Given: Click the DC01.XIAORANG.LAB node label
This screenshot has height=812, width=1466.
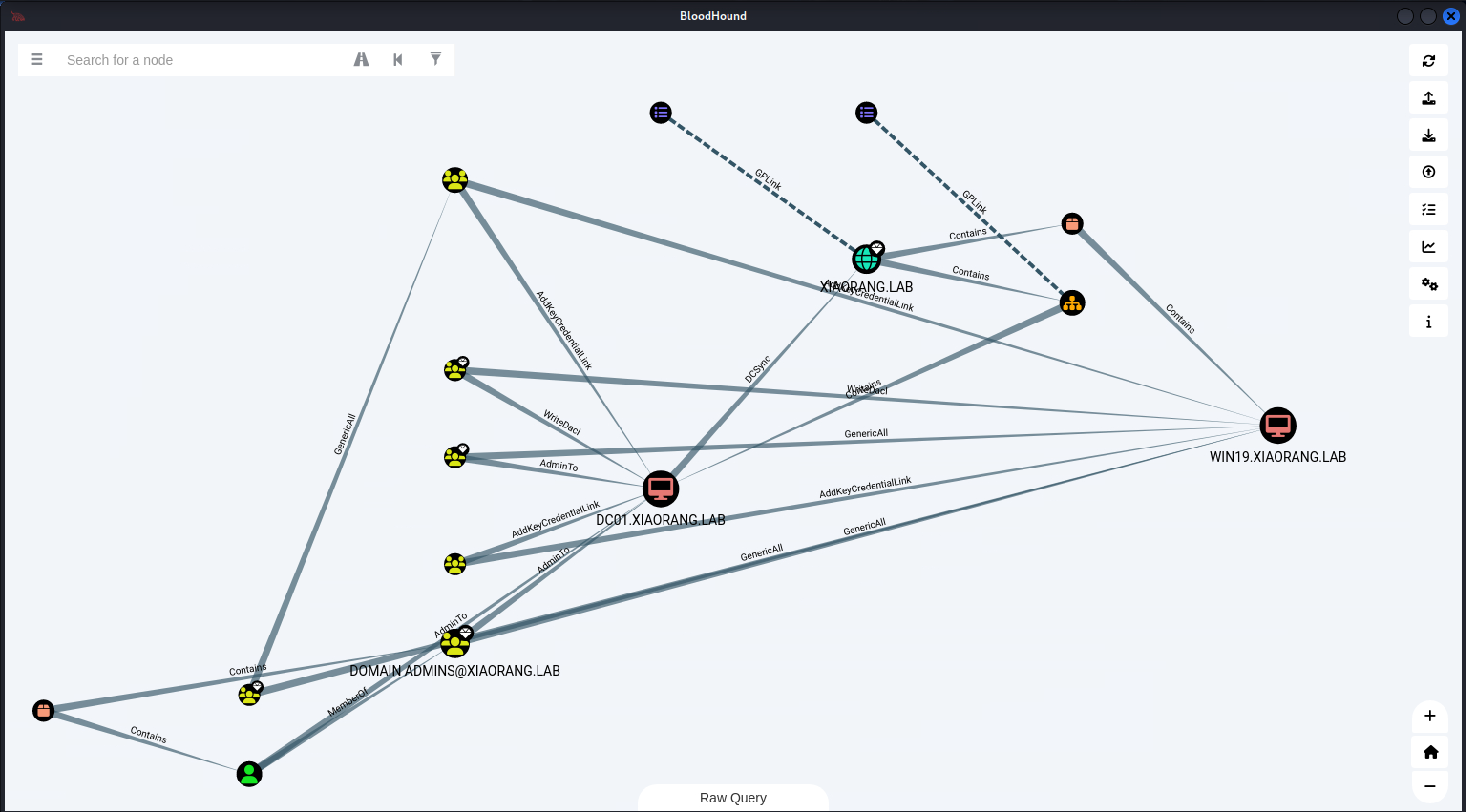Looking at the screenshot, I should click(x=661, y=520).
